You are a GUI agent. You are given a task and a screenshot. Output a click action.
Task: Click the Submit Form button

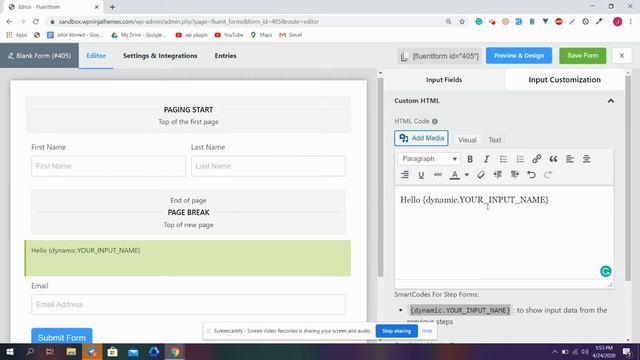(62, 336)
